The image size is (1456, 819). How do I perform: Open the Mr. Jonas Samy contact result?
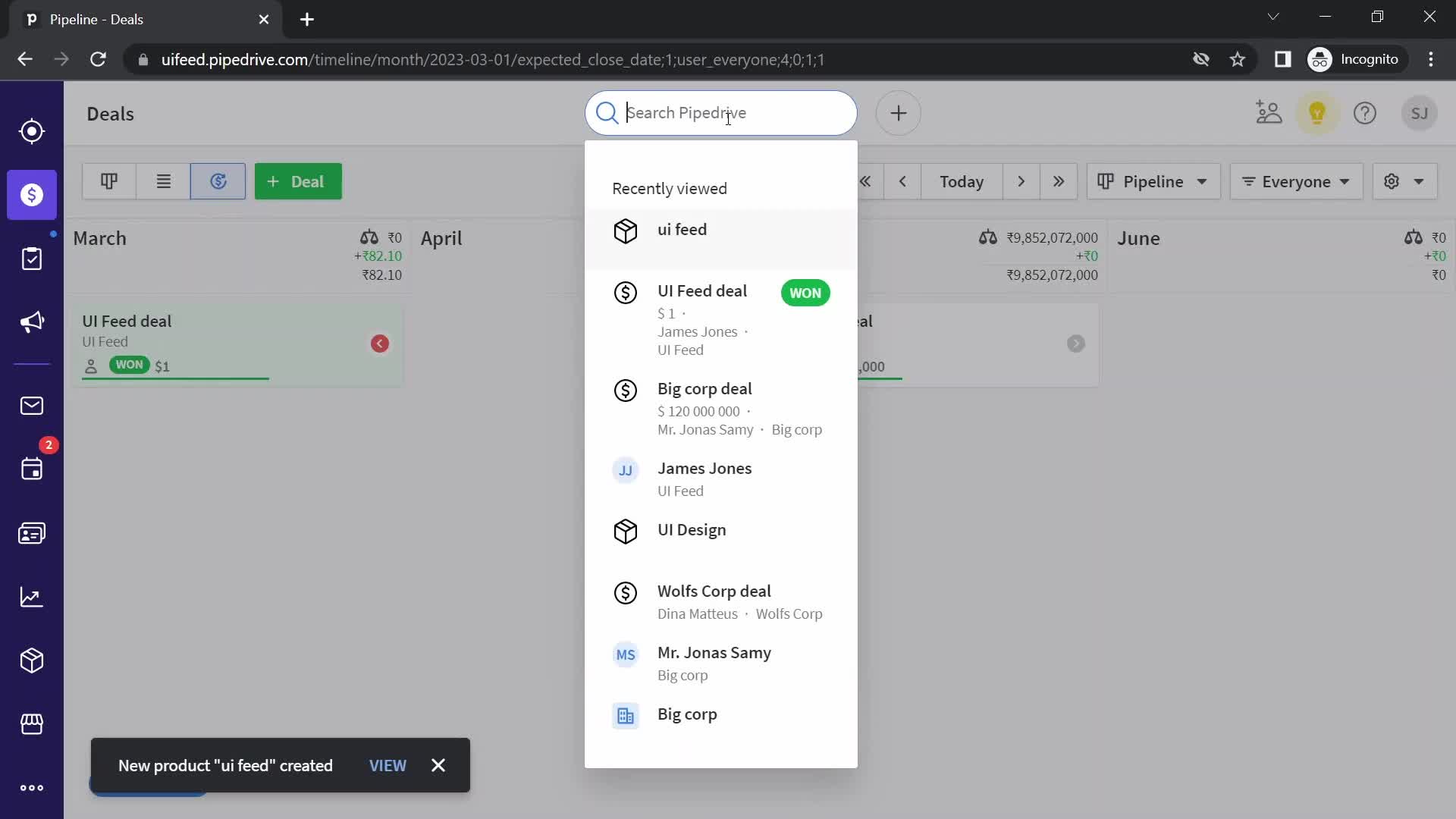point(721,663)
